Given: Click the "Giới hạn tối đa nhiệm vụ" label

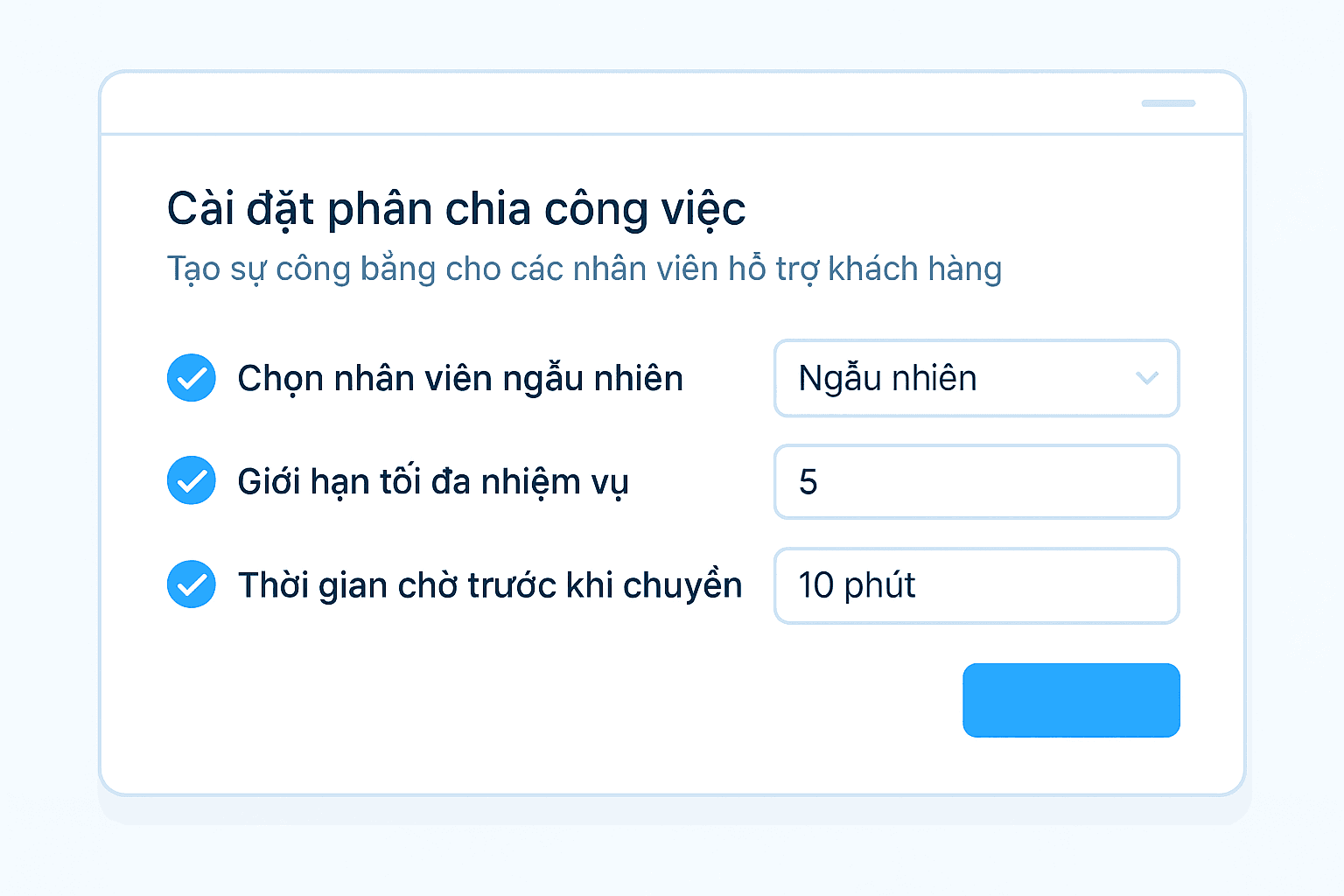Looking at the screenshot, I should pos(433,482).
